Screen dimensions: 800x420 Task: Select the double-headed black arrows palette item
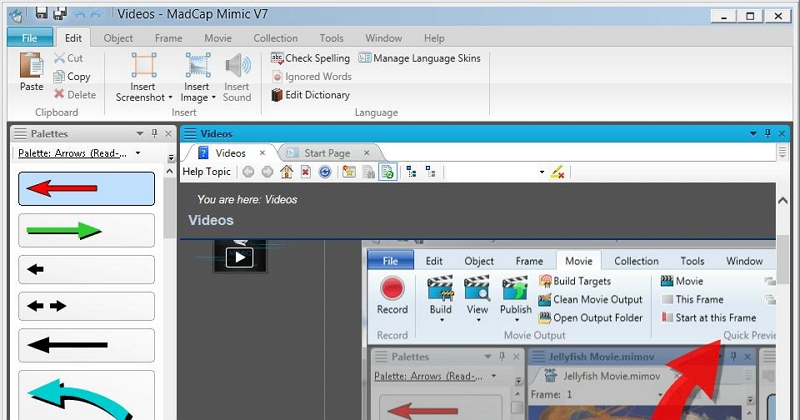tap(86, 306)
